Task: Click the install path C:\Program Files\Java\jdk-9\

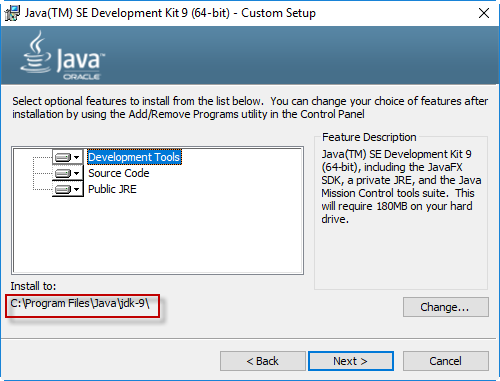Action: tap(80, 303)
